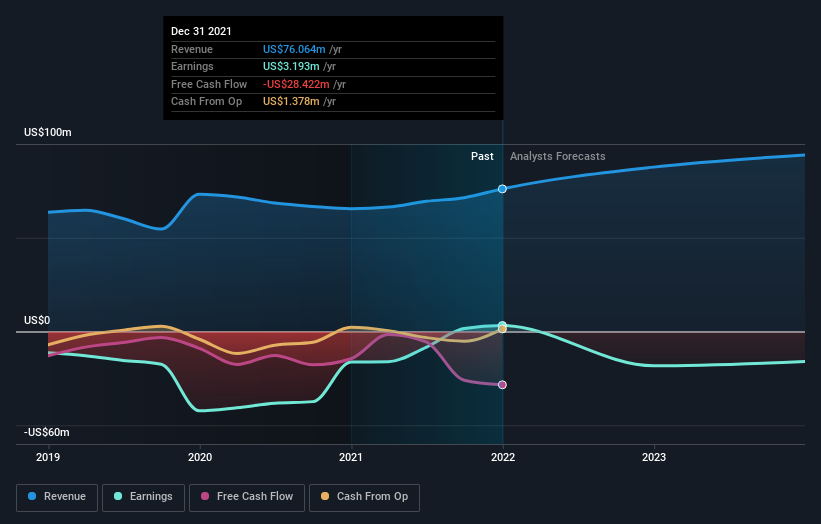The width and height of the screenshot is (821, 524).
Task: Click the -US$28.422m free cash flow value
Action: [x=296, y=84]
